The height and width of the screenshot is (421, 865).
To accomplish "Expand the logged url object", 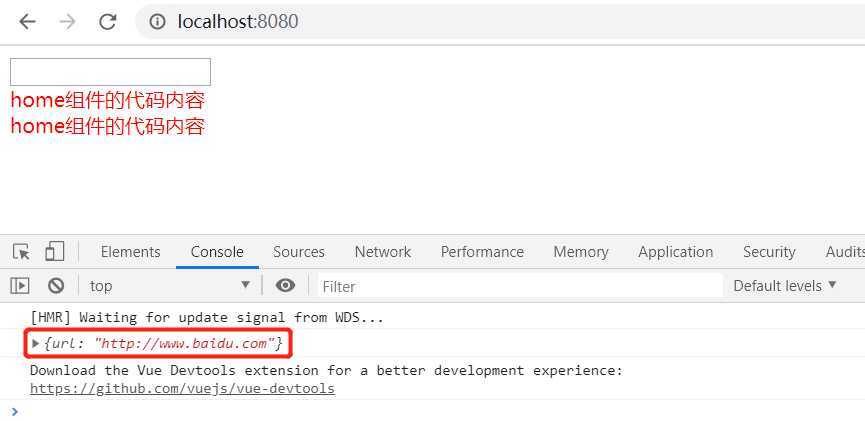I will 36,344.
